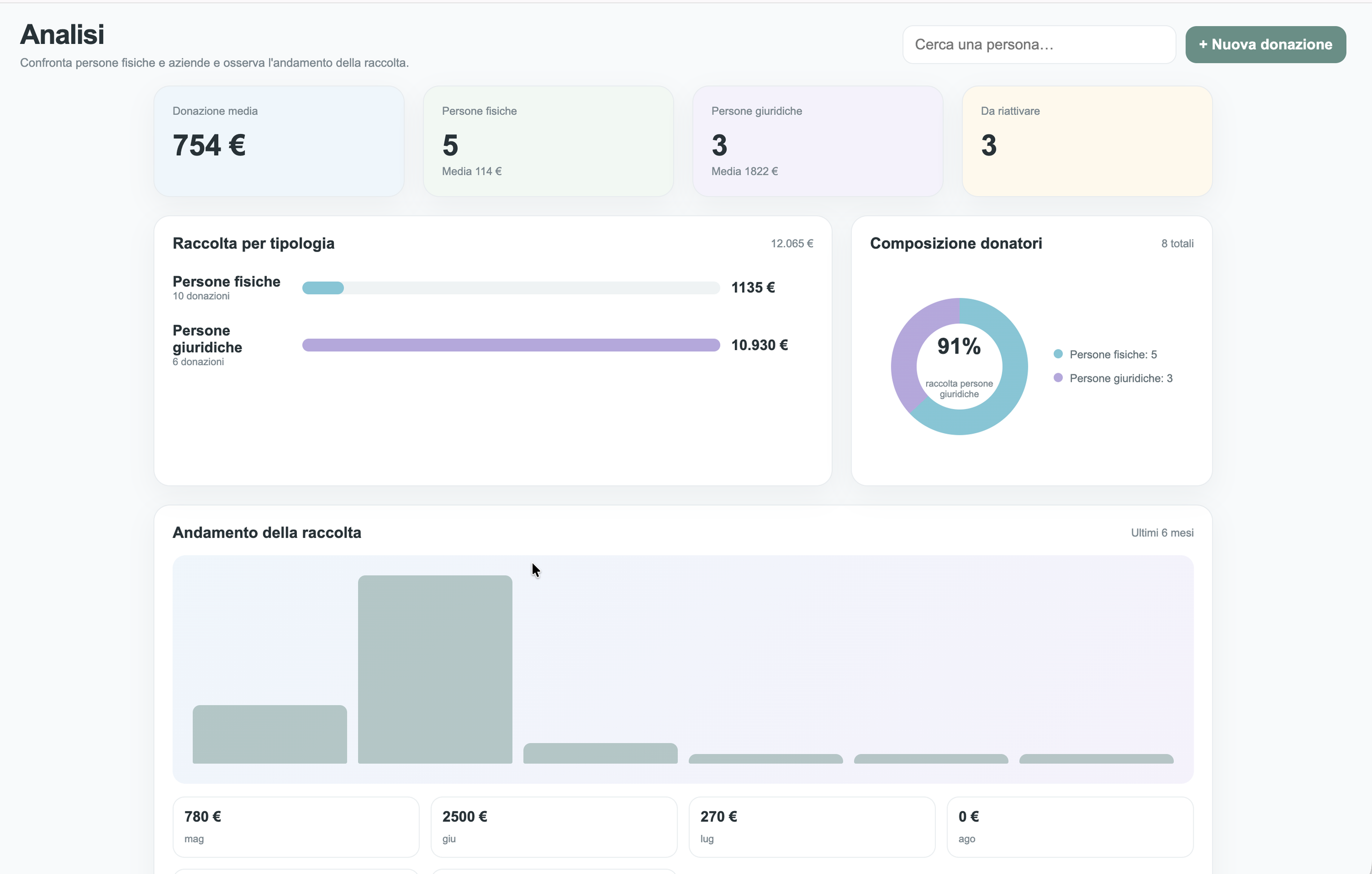Open the Da riattivare card
1372x874 pixels.
pos(1087,142)
